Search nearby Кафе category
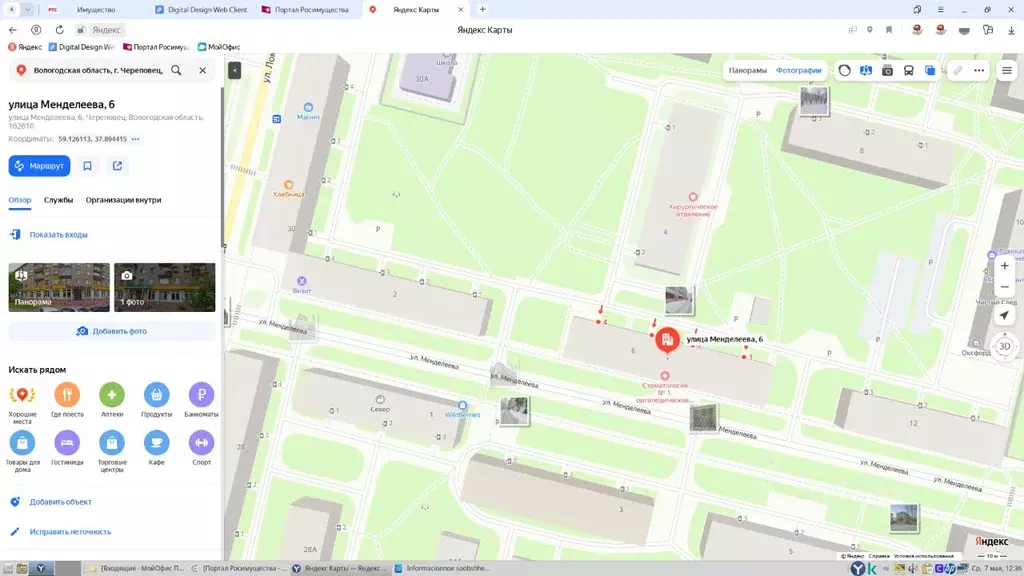The height and width of the screenshot is (576, 1024). pos(157,447)
